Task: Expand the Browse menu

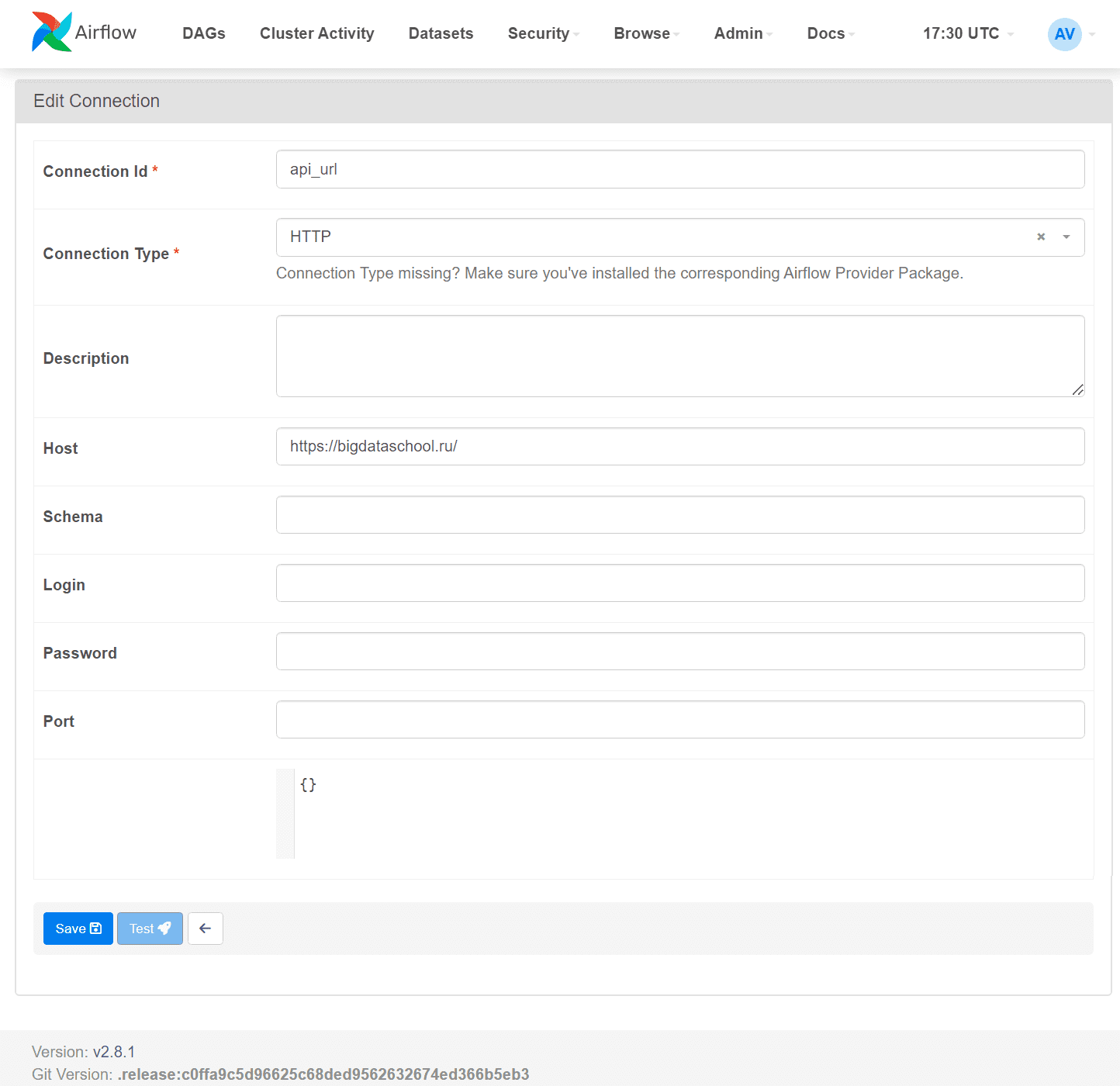Action: point(645,33)
